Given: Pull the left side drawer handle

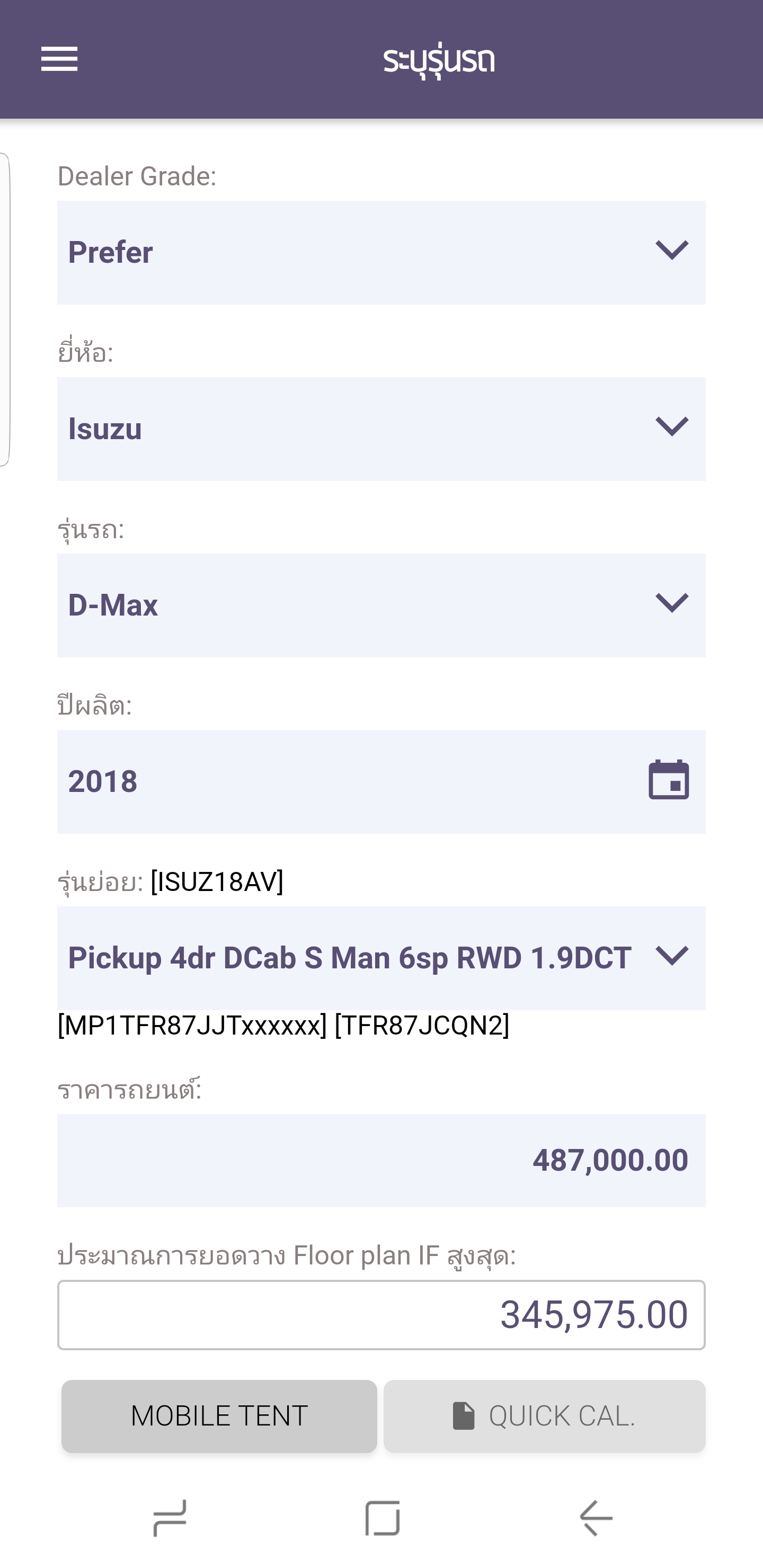Looking at the screenshot, I should tap(5, 309).
